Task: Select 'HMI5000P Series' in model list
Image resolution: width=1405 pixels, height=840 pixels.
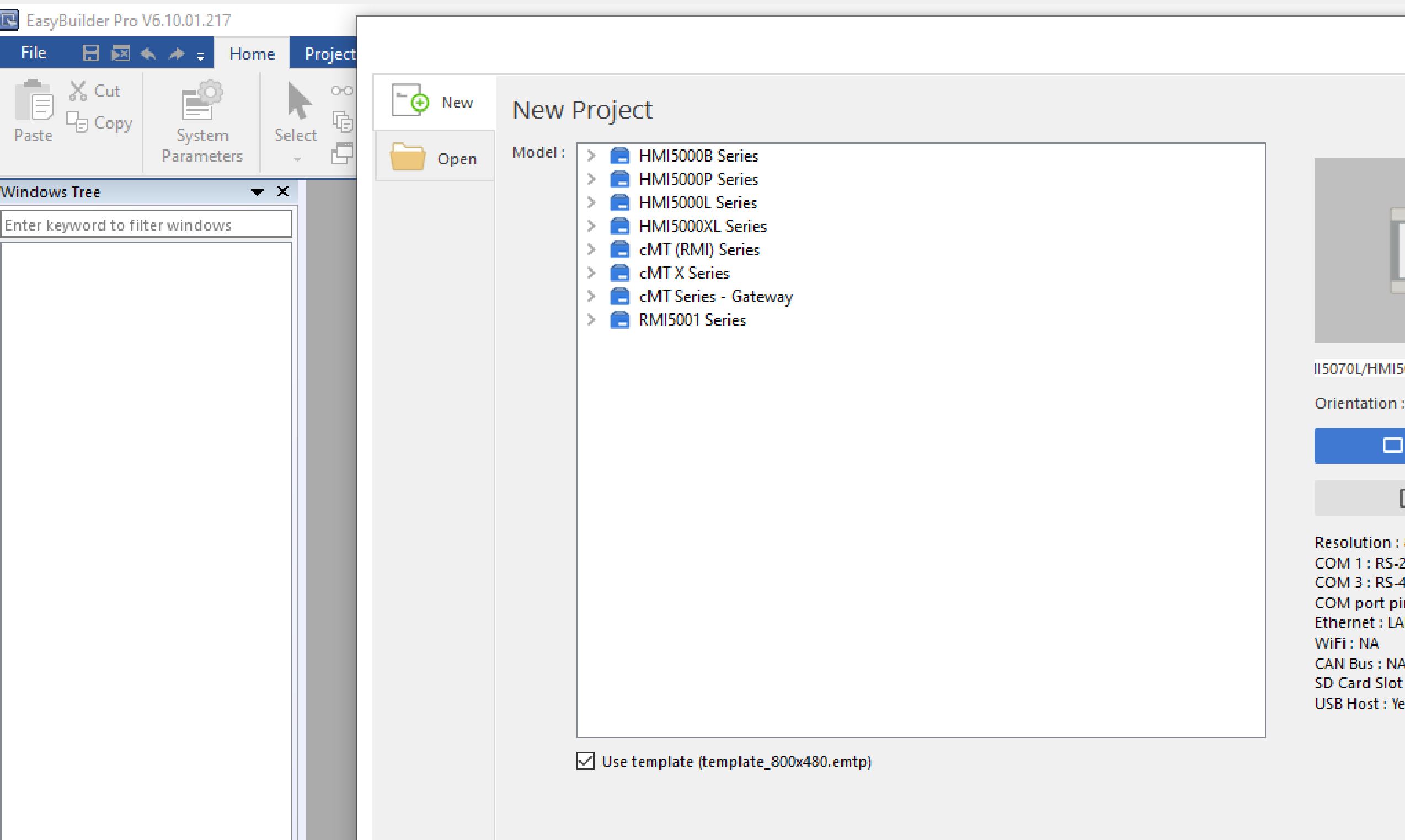Action: pyautogui.click(x=698, y=179)
